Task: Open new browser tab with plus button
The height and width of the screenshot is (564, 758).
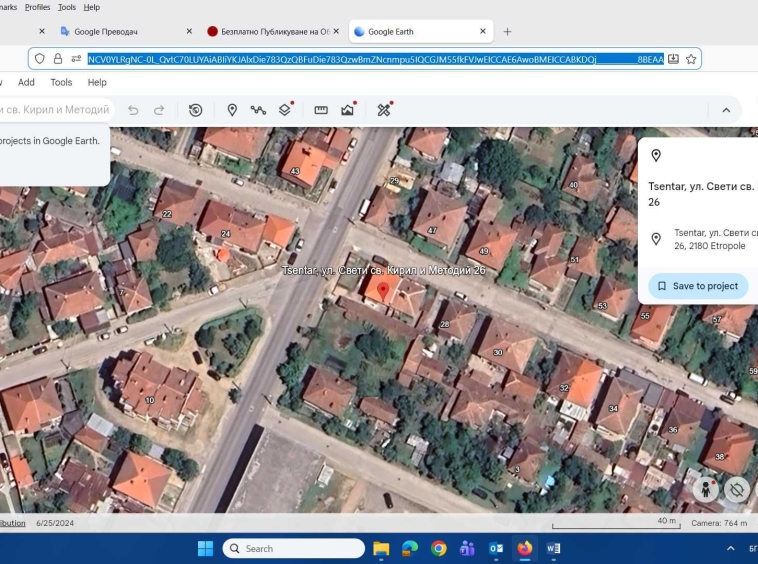Action: (507, 31)
